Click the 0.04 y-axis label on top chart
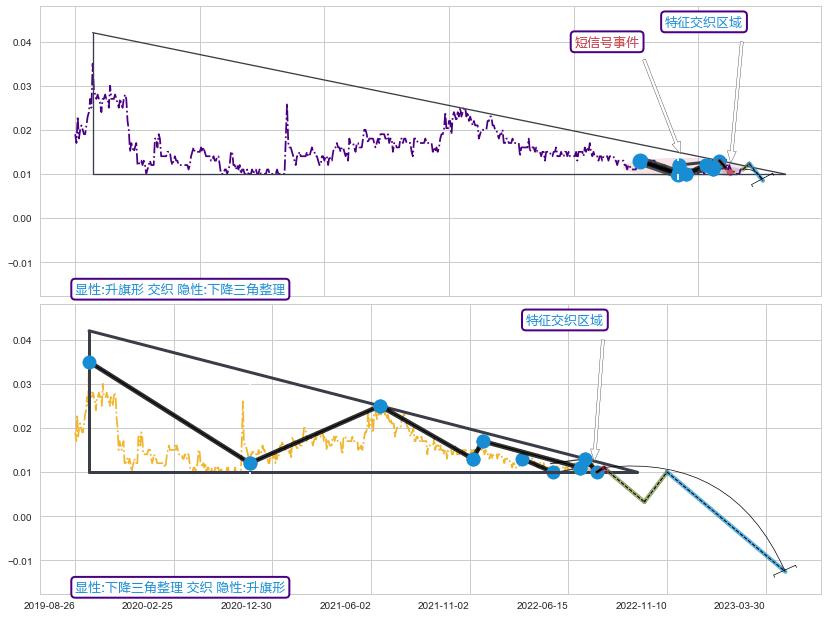828x617 pixels. 22,43
